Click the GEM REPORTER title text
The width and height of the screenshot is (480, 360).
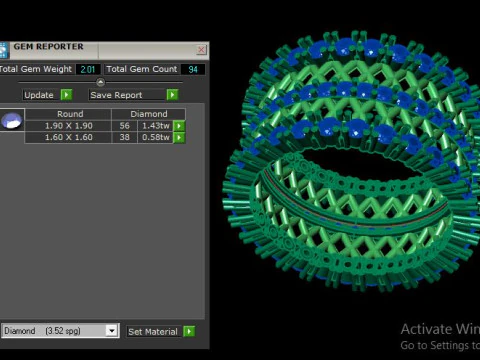[x=49, y=47]
